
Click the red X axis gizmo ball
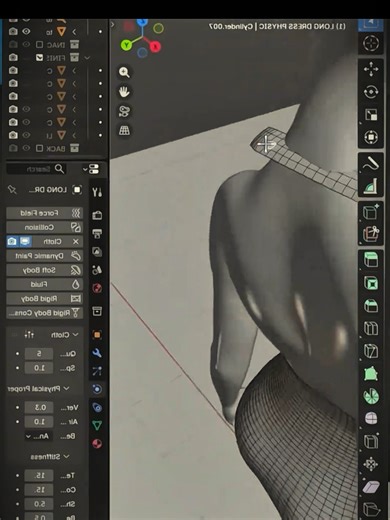[155, 46]
